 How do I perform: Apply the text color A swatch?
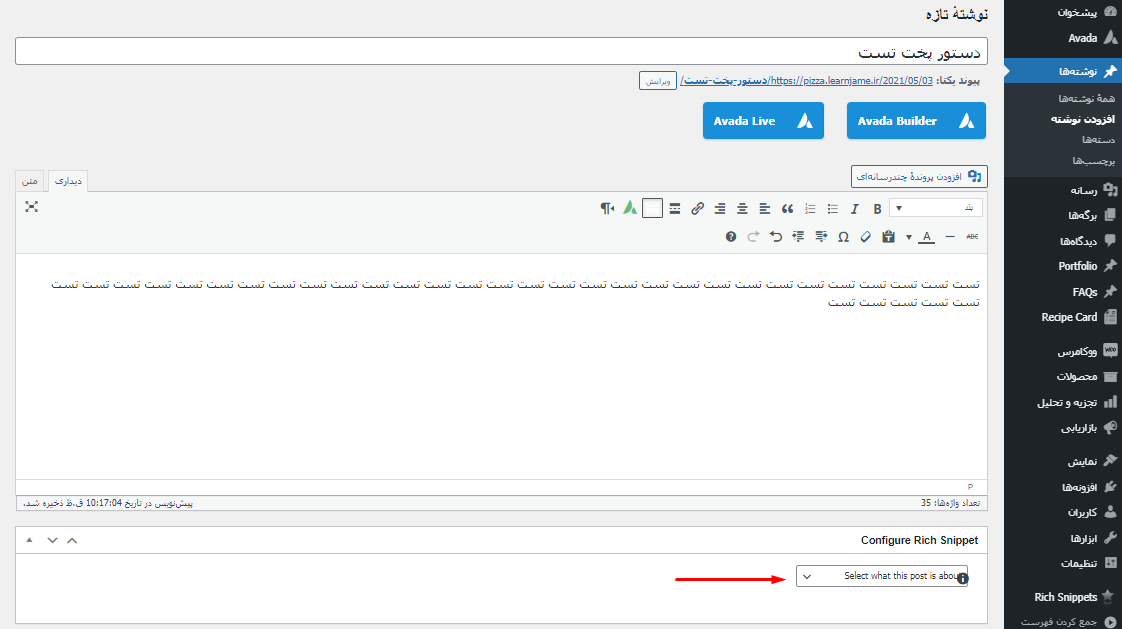click(927, 237)
